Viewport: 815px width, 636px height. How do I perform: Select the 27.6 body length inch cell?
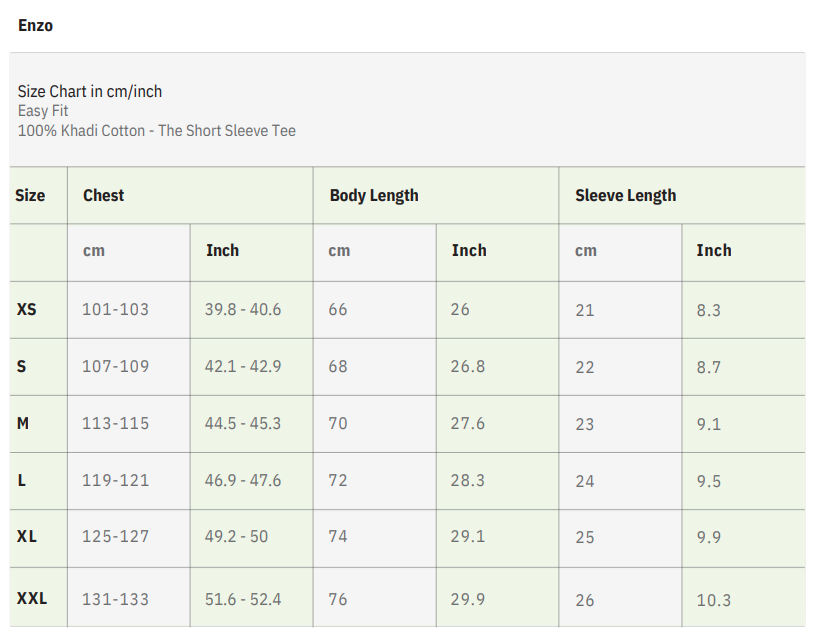(468, 424)
